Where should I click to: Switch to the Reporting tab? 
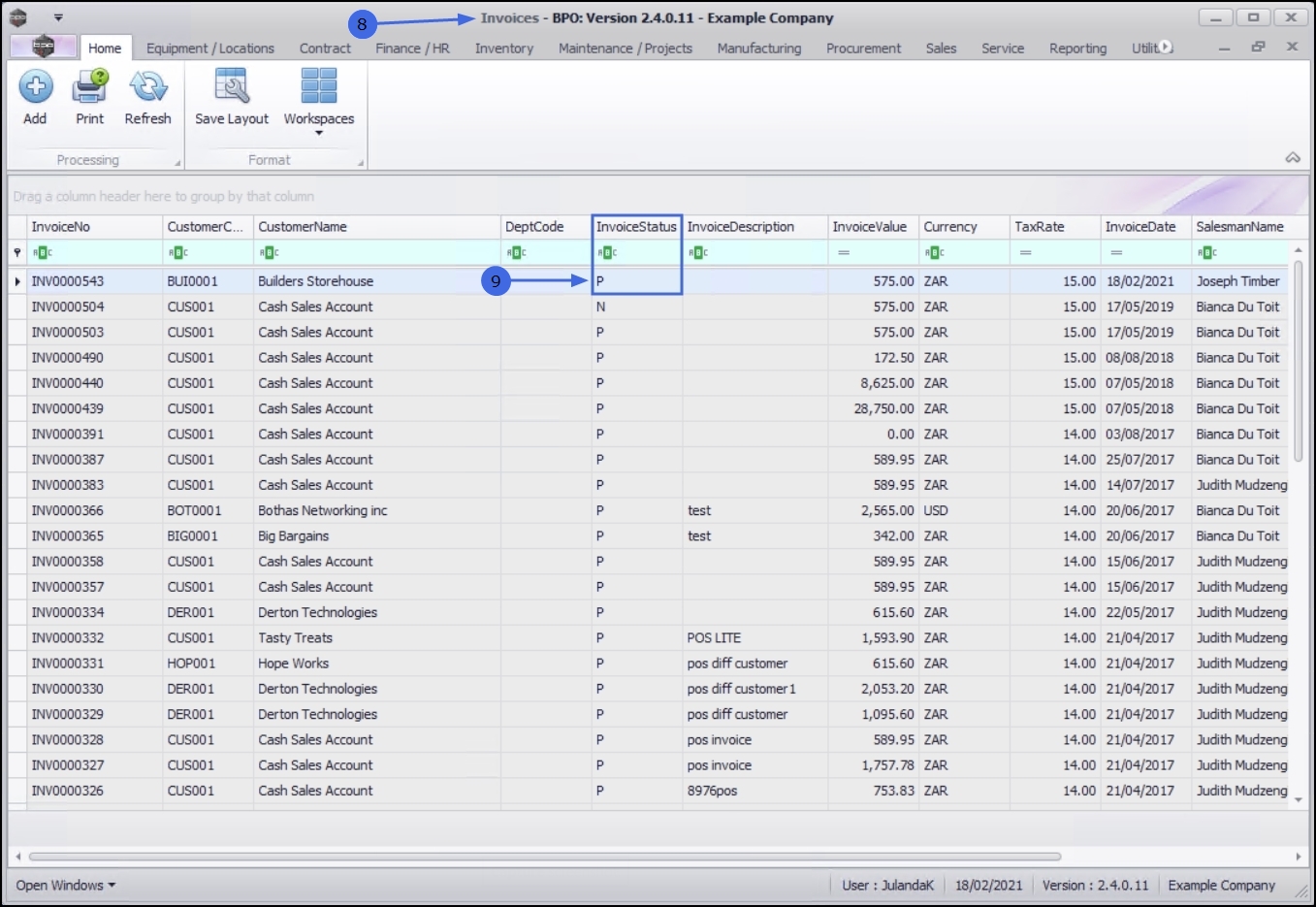[1077, 48]
